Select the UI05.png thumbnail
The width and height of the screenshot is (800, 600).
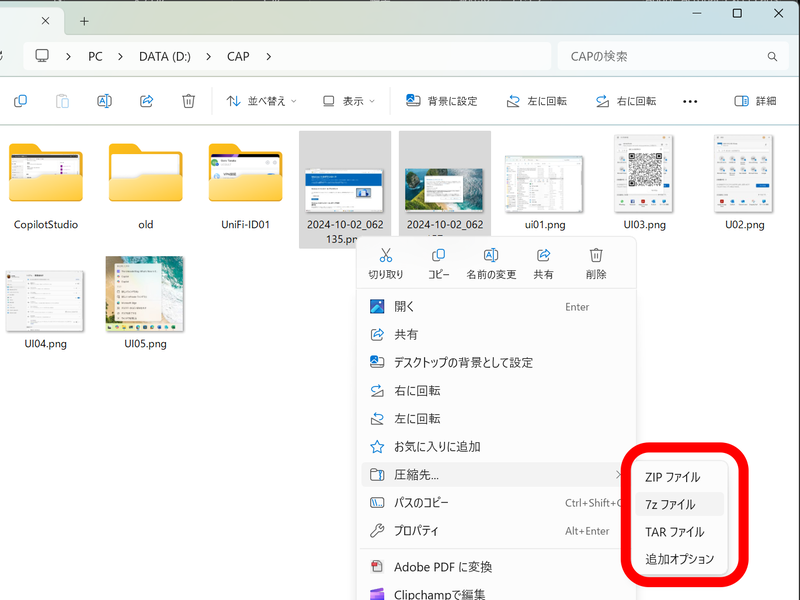coord(145,294)
